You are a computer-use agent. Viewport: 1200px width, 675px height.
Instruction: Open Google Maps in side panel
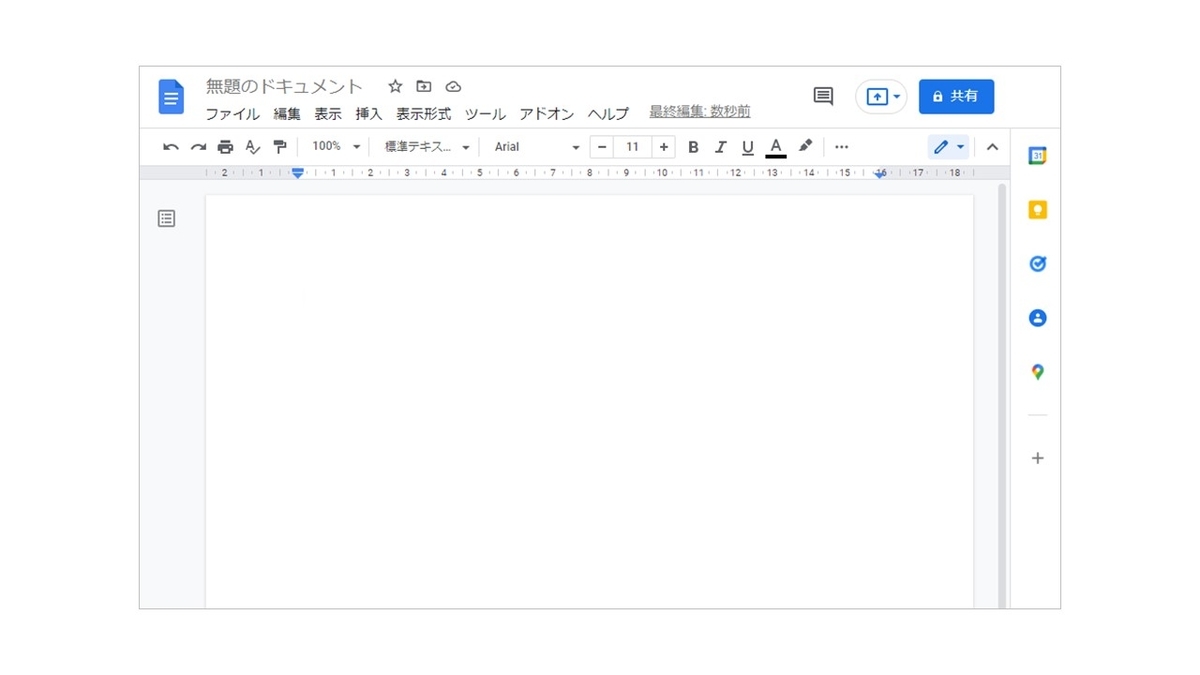(1038, 372)
